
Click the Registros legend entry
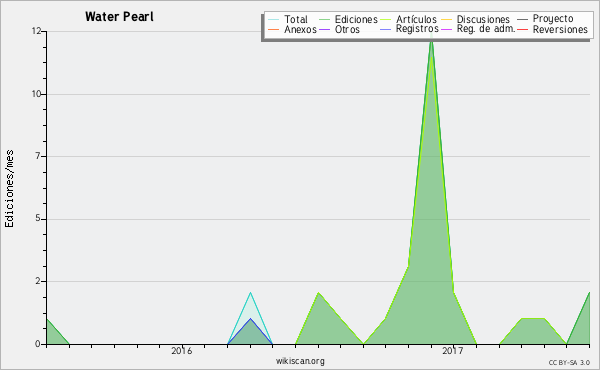coord(409,29)
